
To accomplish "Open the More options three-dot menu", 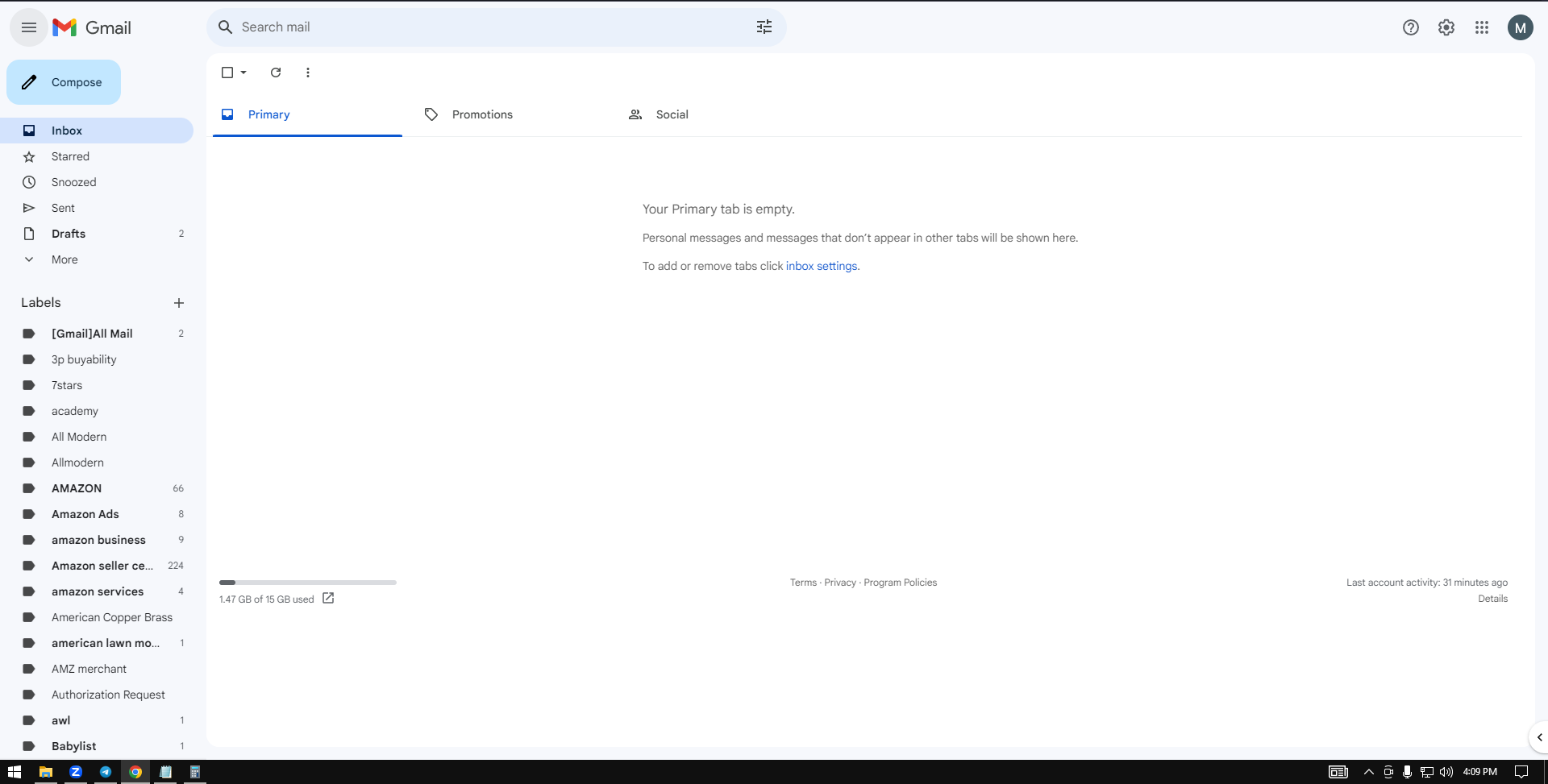I will click(x=308, y=73).
